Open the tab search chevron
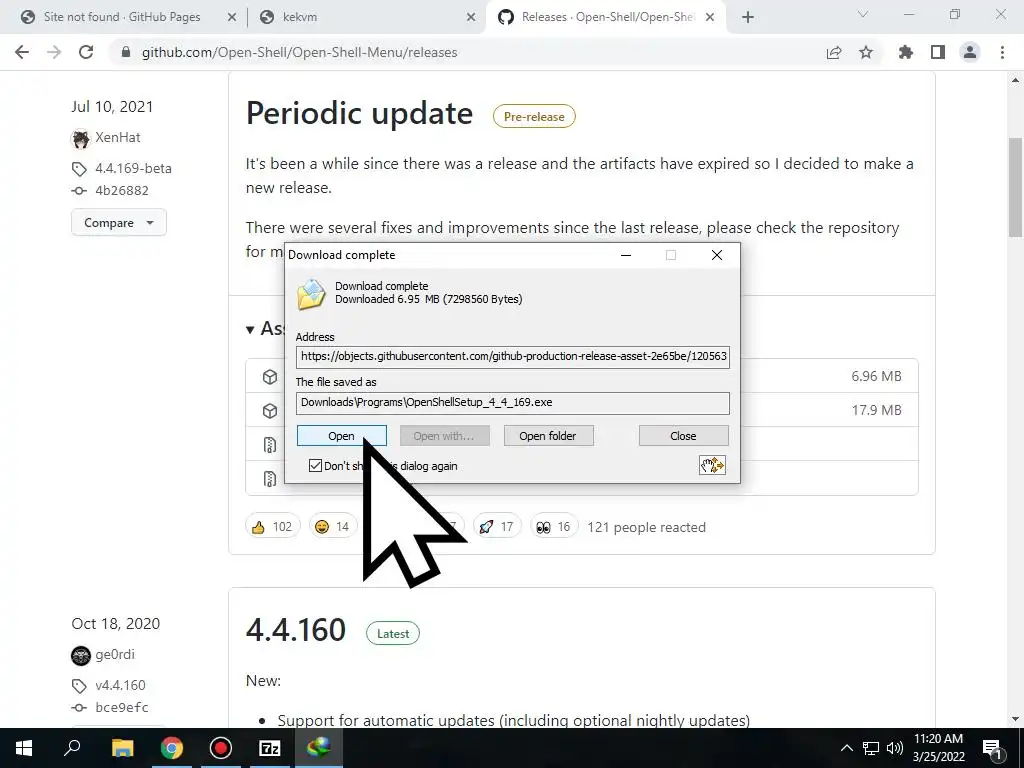This screenshot has height=768, width=1024. point(863,14)
